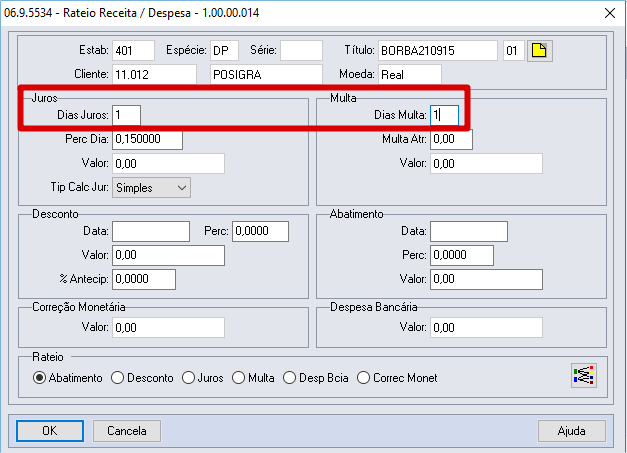
Task: Click the Desconto Data field
Action: pos(151,231)
